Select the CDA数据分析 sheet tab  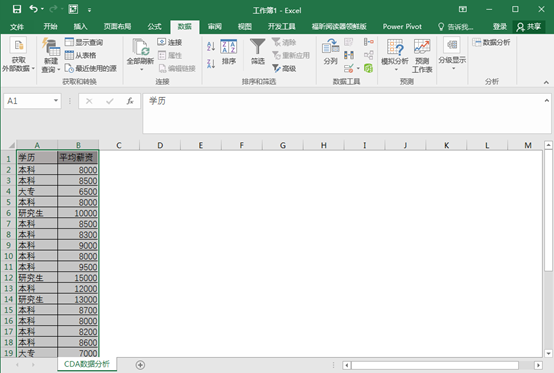click(87, 364)
